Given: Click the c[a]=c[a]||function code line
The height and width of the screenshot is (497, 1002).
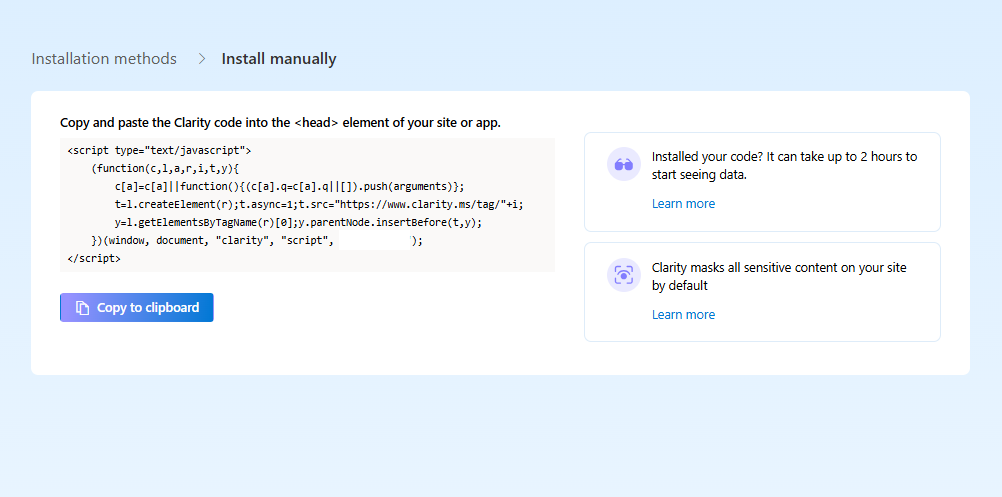Looking at the screenshot, I should pos(289,186).
